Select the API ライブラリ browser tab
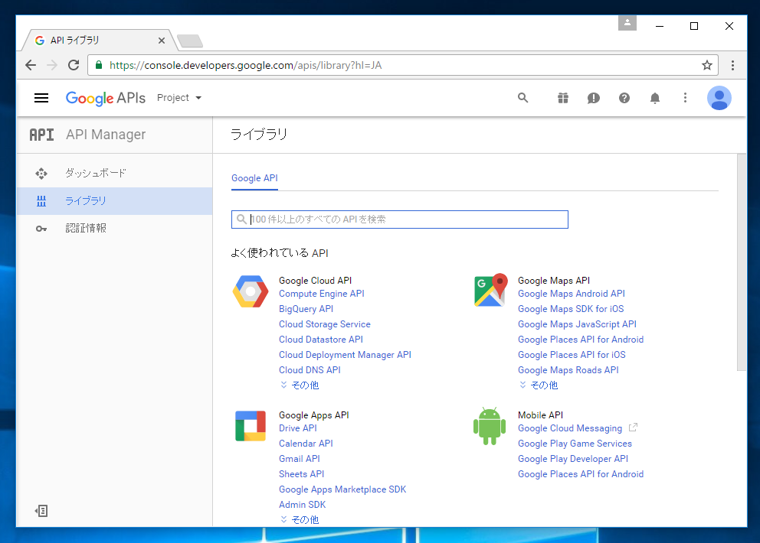The image size is (760, 543). pos(97,41)
